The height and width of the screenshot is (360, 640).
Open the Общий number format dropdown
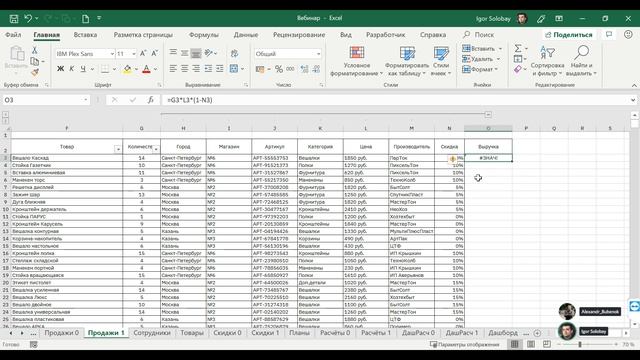click(318, 54)
